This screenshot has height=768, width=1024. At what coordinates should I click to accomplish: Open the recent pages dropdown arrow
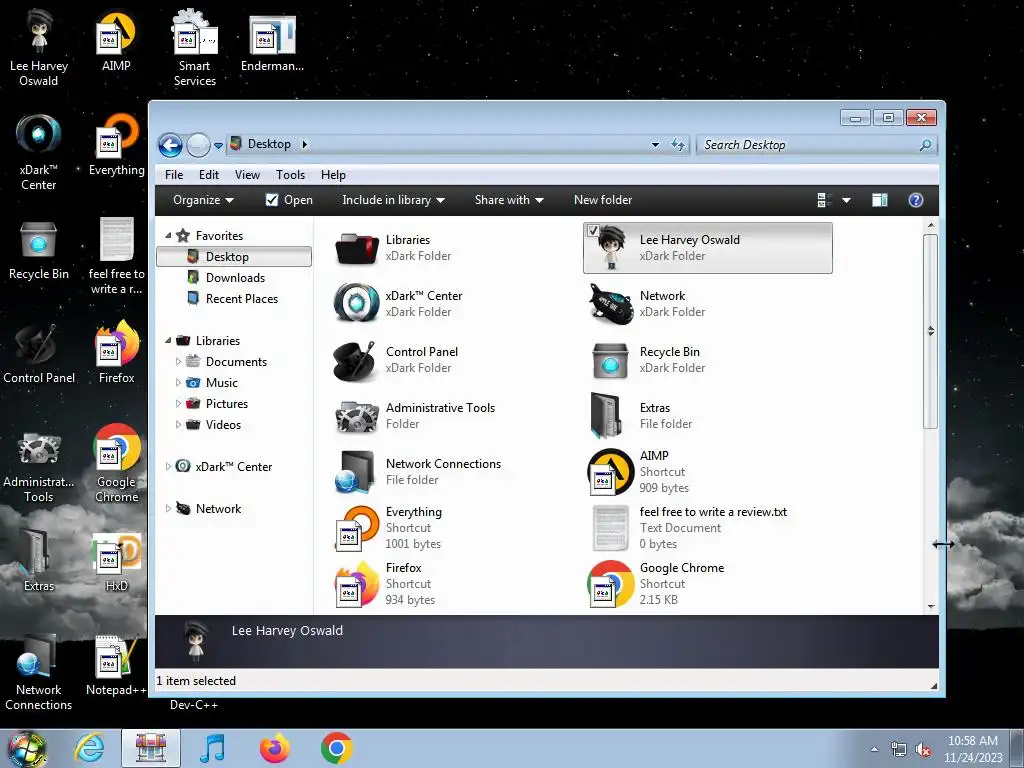point(218,146)
